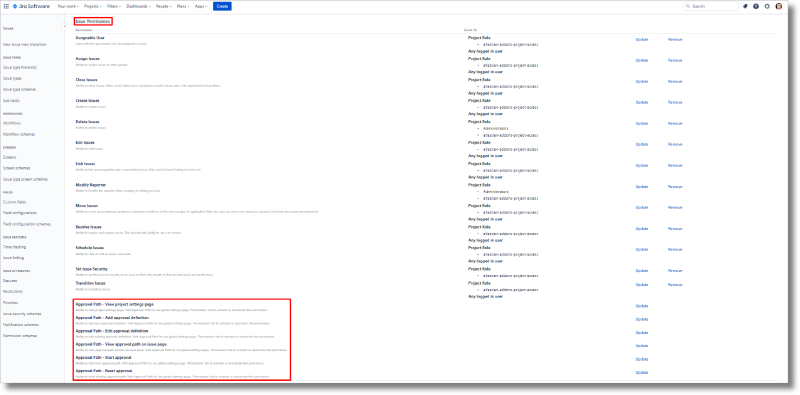Image resolution: width=800 pixels, height=395 pixels.
Task: Open the Projects dropdown
Action: tap(93, 6)
